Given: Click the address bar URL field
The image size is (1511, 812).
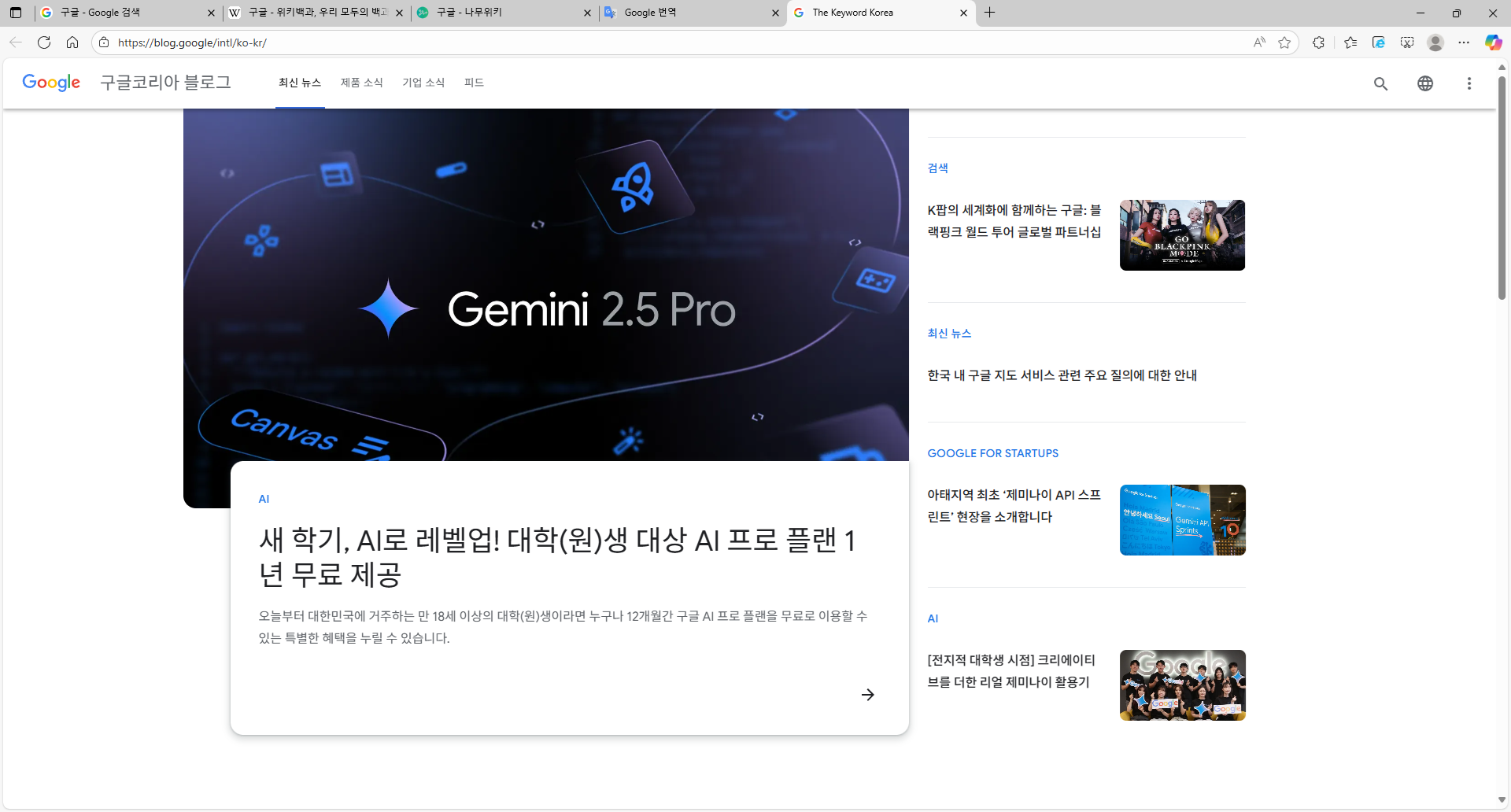Looking at the screenshot, I should pos(677,42).
